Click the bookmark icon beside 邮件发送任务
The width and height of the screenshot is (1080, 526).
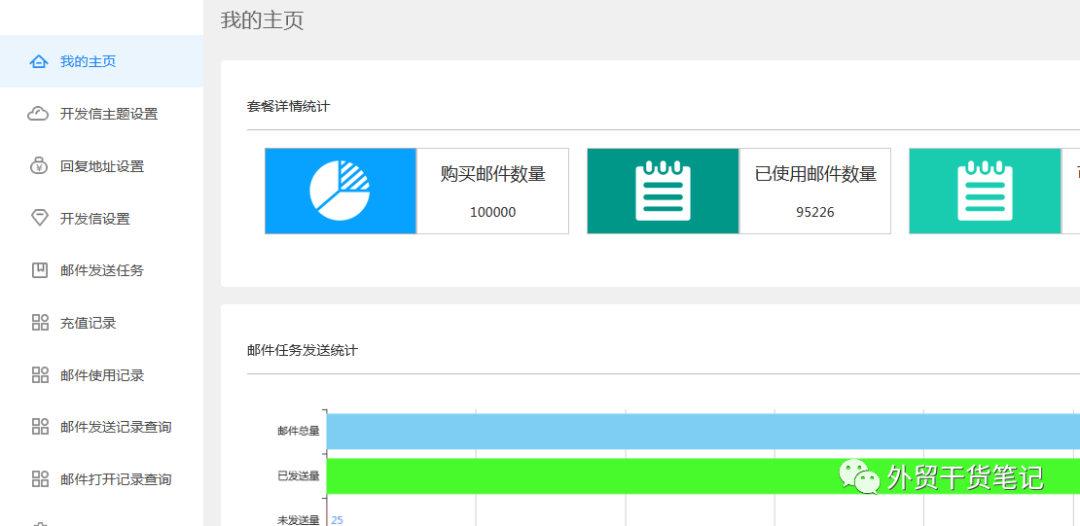(x=39, y=270)
